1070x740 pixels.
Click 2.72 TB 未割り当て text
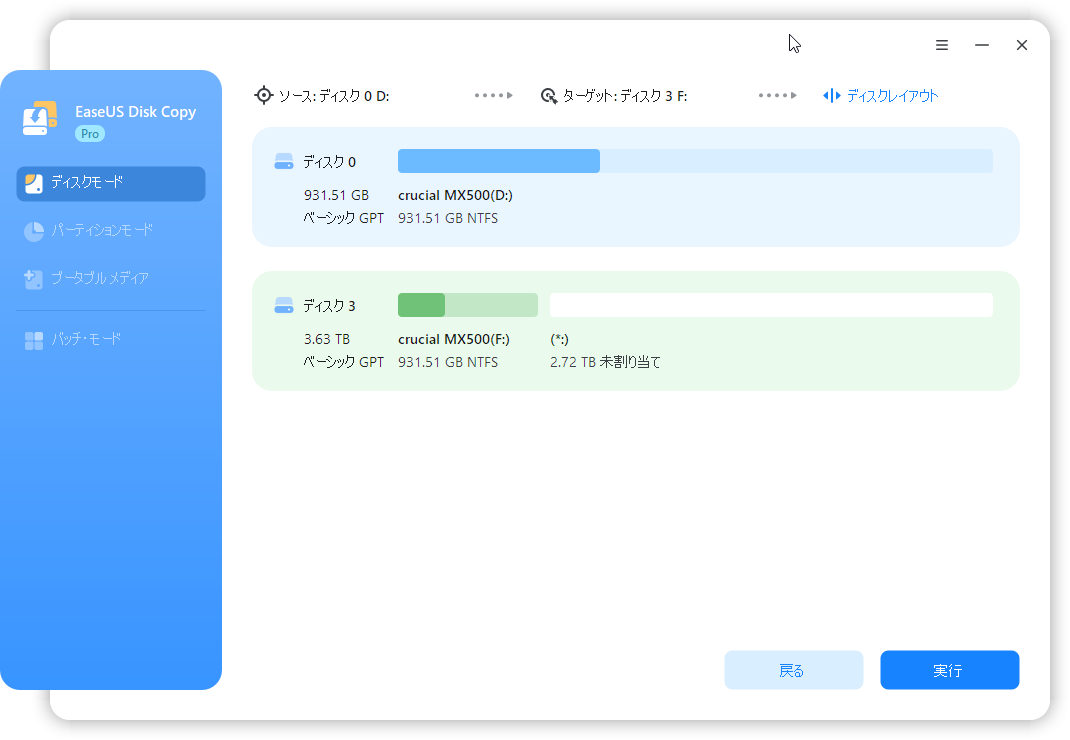(x=605, y=362)
